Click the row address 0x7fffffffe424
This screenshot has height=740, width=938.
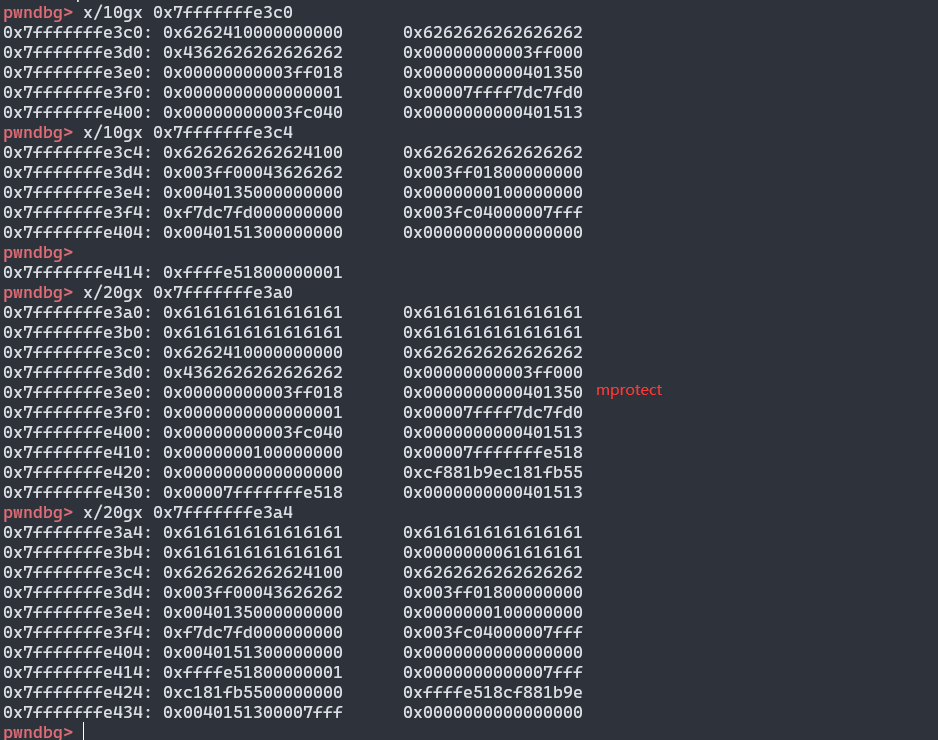coord(77,692)
